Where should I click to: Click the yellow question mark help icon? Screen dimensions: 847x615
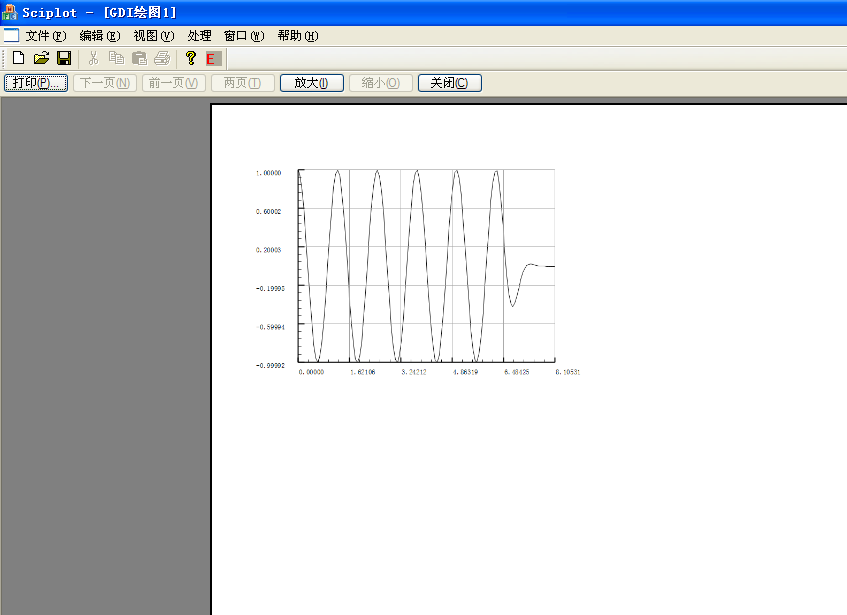[190, 59]
